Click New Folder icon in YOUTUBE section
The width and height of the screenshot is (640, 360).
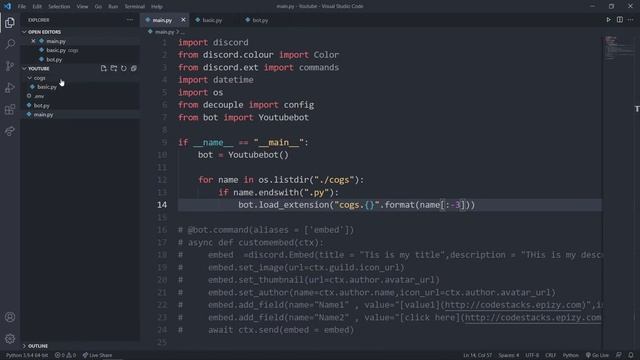click(x=113, y=68)
